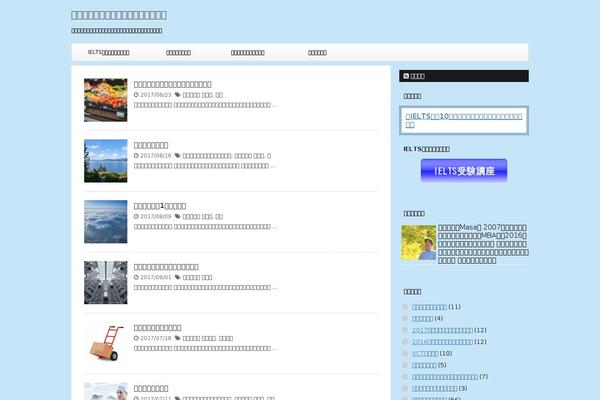
Task: Click the clock icon beside date 2017/08/16
Action: click(136, 155)
